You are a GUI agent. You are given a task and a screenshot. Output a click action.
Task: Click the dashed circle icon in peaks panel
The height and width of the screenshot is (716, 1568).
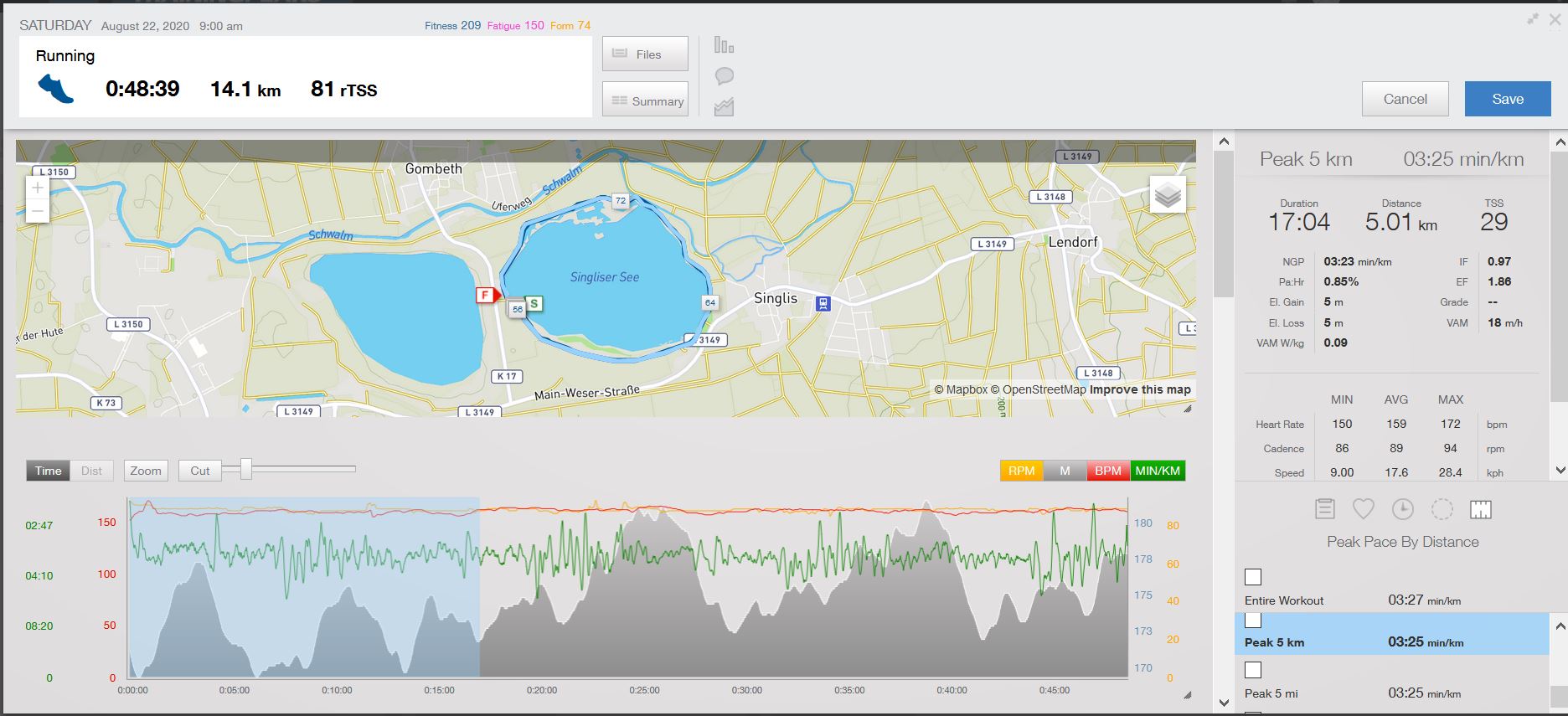[x=1442, y=509]
